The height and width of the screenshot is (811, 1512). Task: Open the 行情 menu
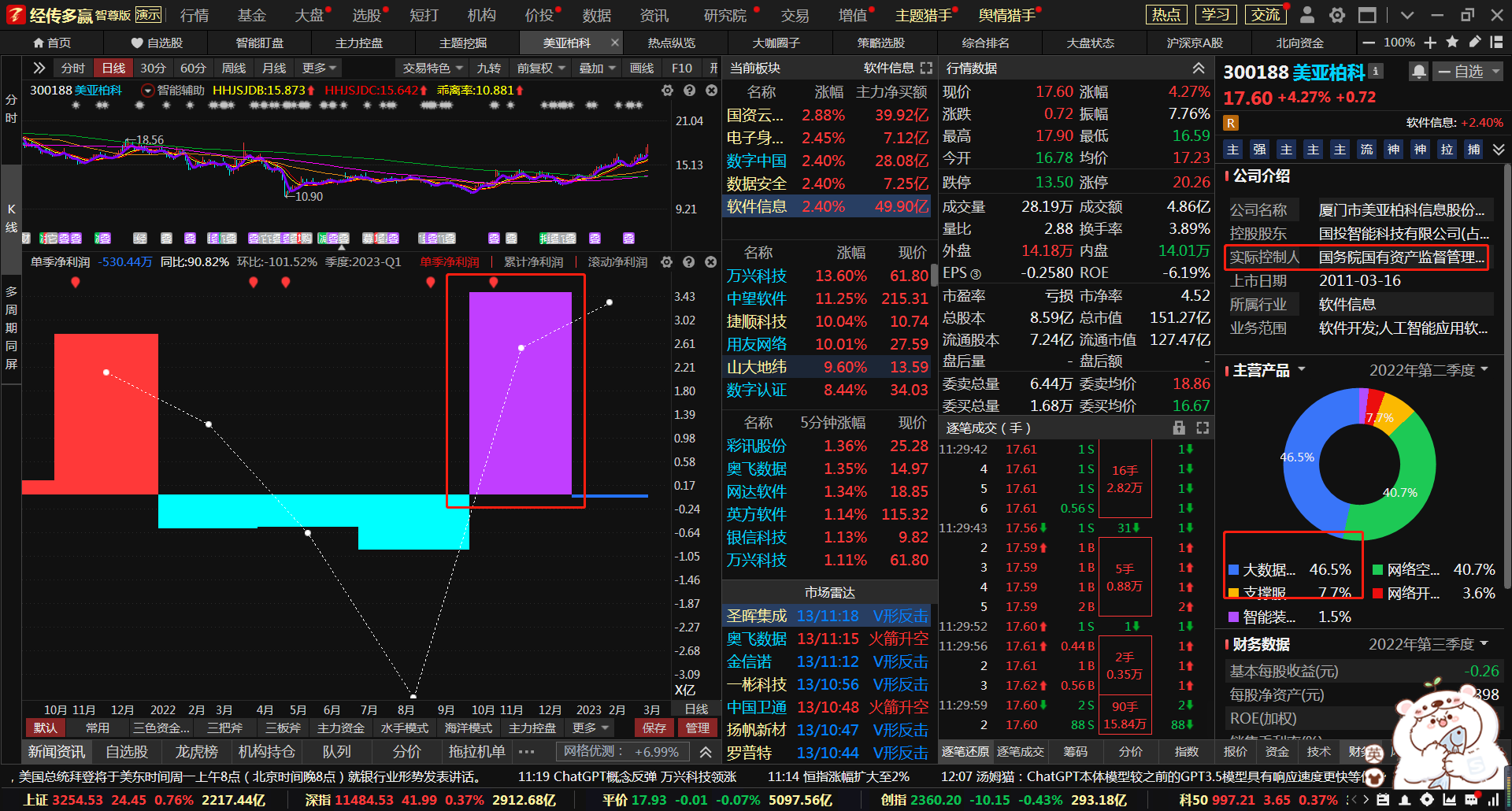pyautogui.click(x=195, y=15)
